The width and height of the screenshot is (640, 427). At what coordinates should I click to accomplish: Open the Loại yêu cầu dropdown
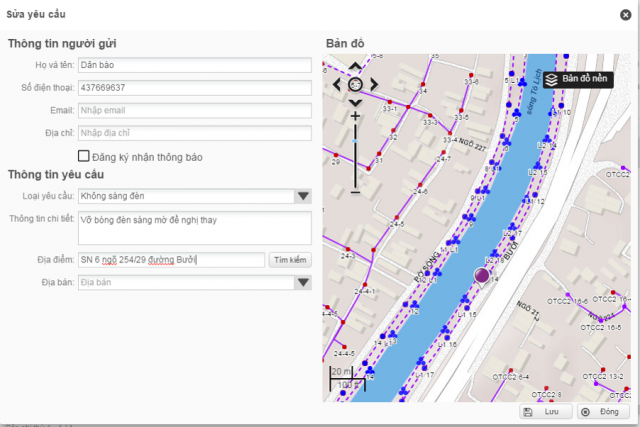(304, 196)
